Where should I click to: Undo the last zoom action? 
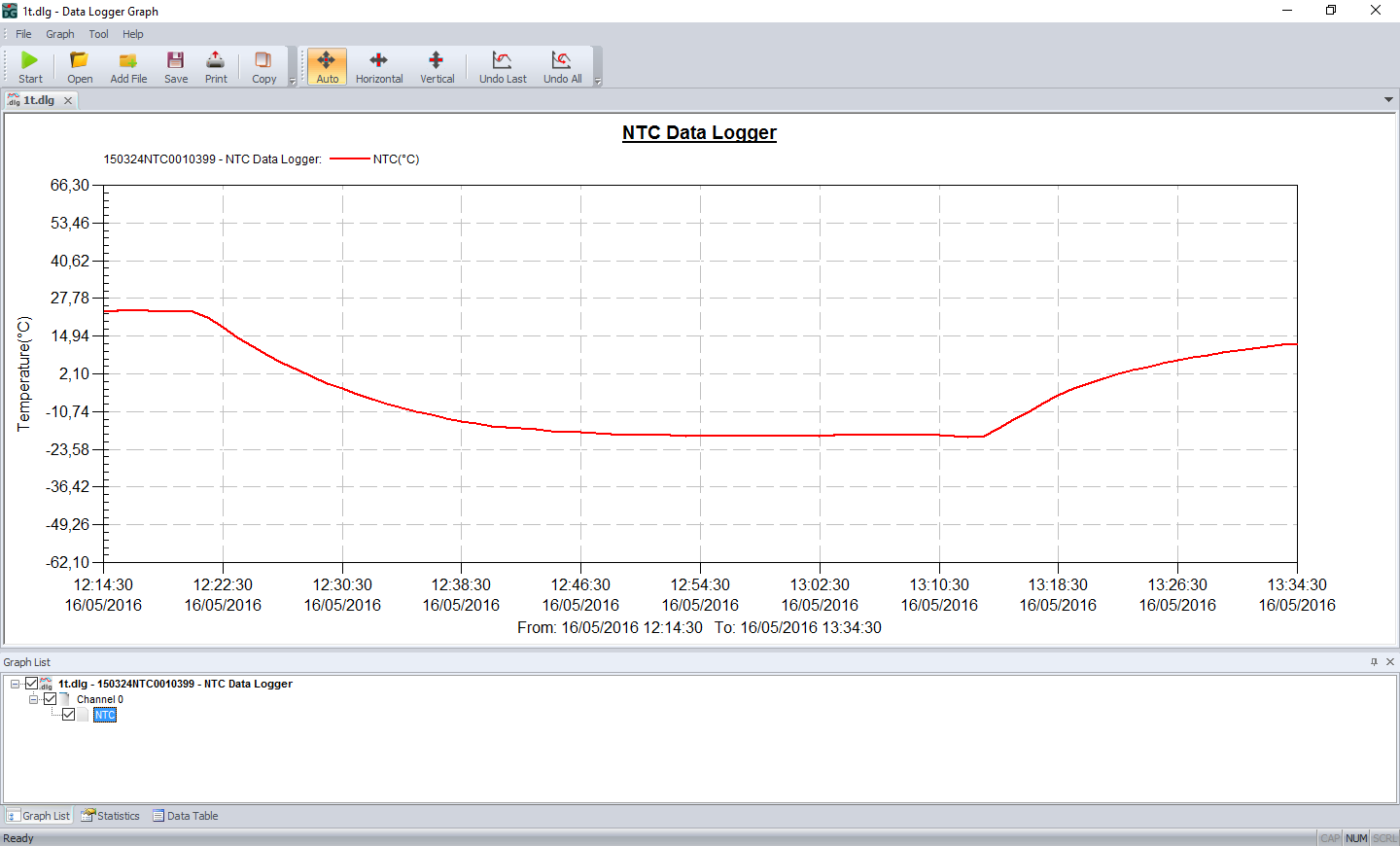coord(502,66)
